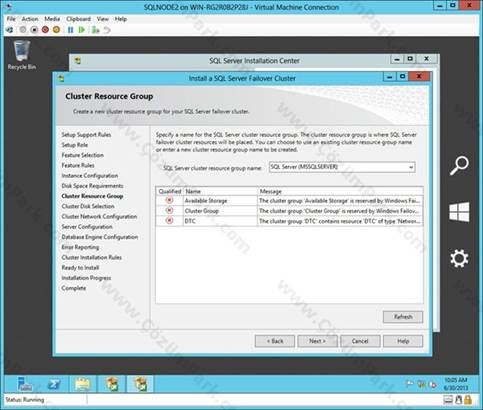
Task: Open Server Manager from the taskbar
Action: (25, 384)
